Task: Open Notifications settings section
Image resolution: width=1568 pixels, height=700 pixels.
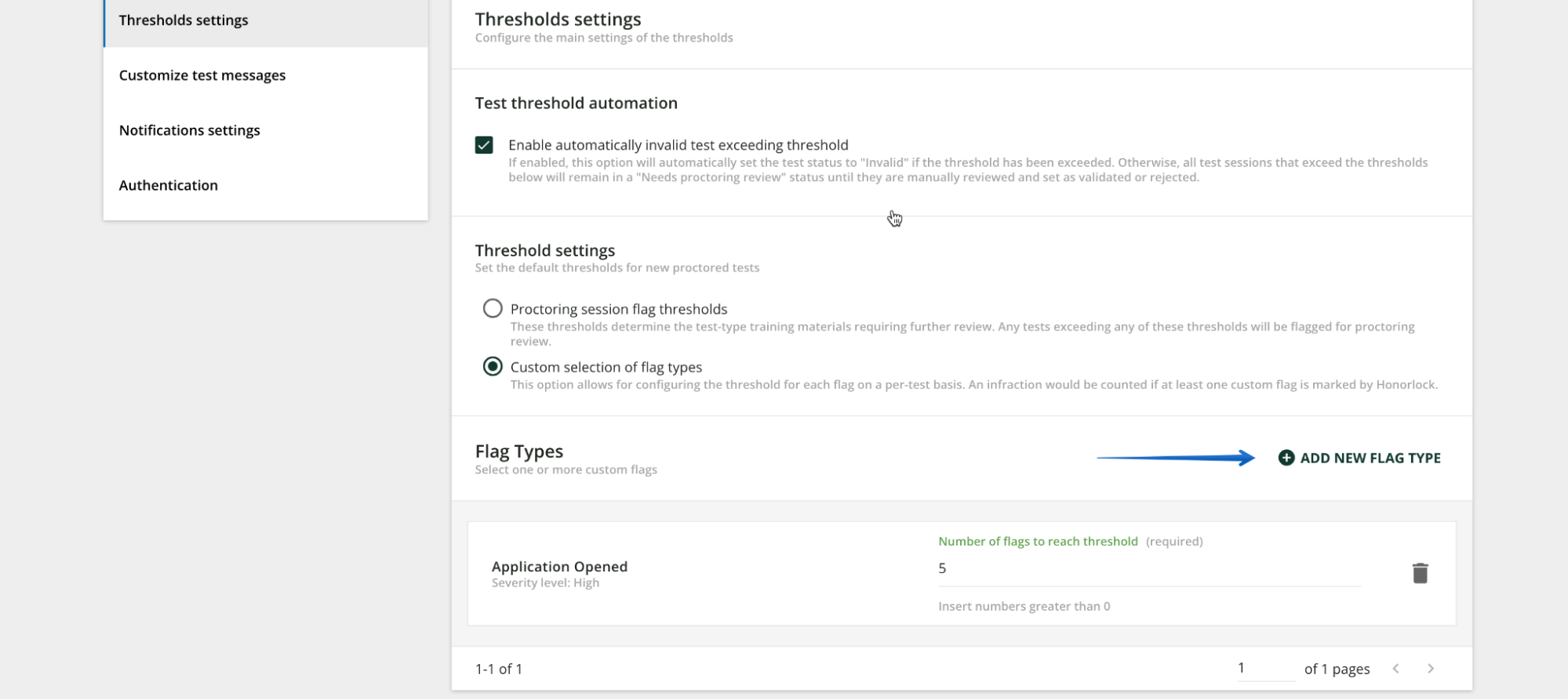Action: [x=266, y=130]
